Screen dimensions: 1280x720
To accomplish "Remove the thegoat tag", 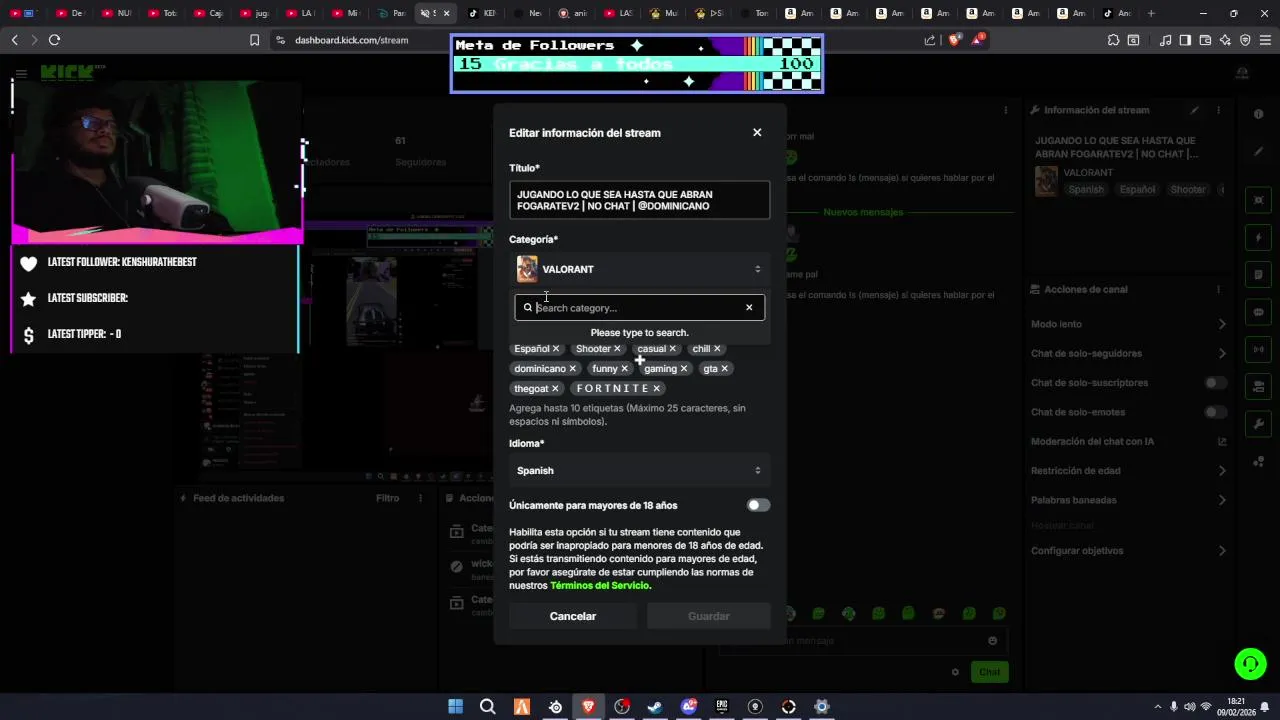I will 555,389.
